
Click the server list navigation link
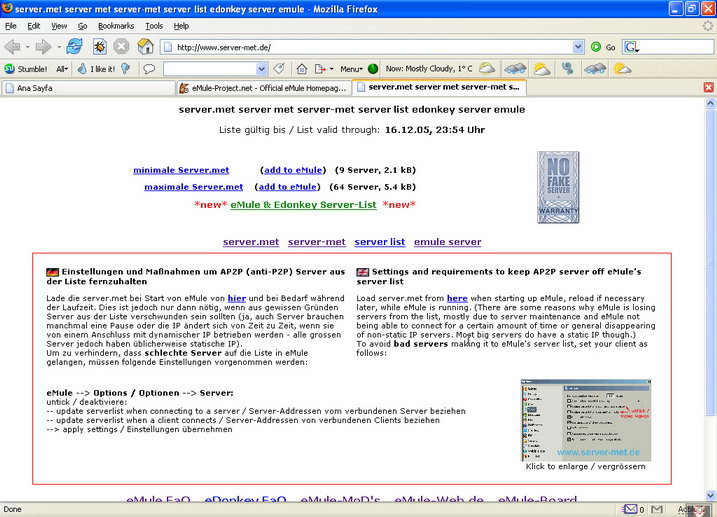(380, 242)
